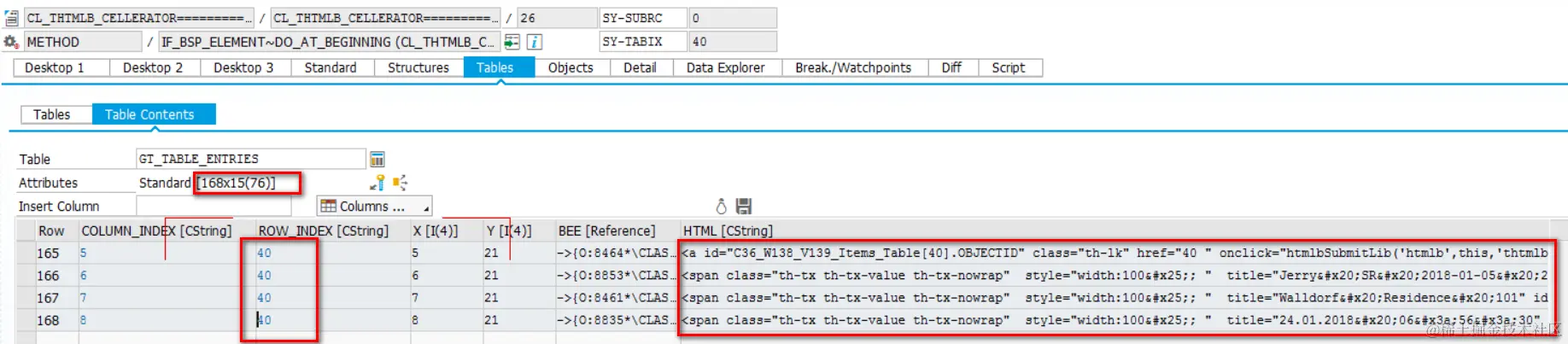Click ROW_INDEX value 40 in row 167

pyautogui.click(x=333, y=298)
